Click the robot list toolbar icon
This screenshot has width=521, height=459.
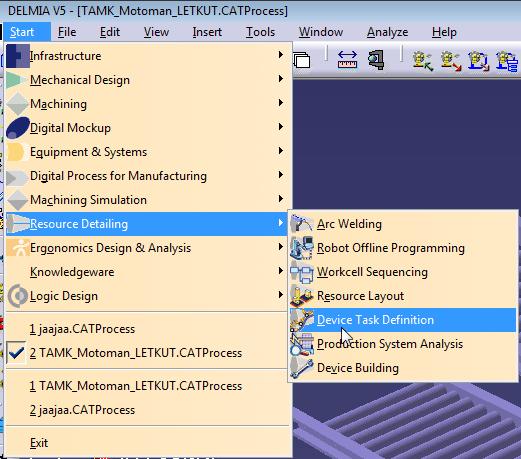(x=507, y=62)
